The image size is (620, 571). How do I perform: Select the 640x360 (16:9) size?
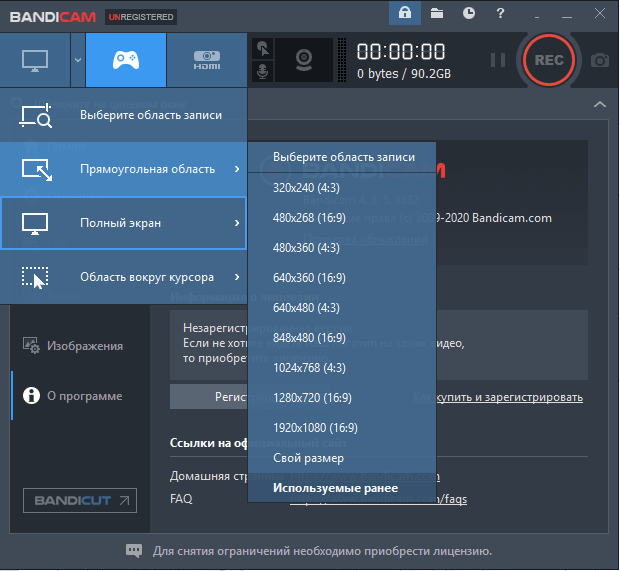(342, 278)
